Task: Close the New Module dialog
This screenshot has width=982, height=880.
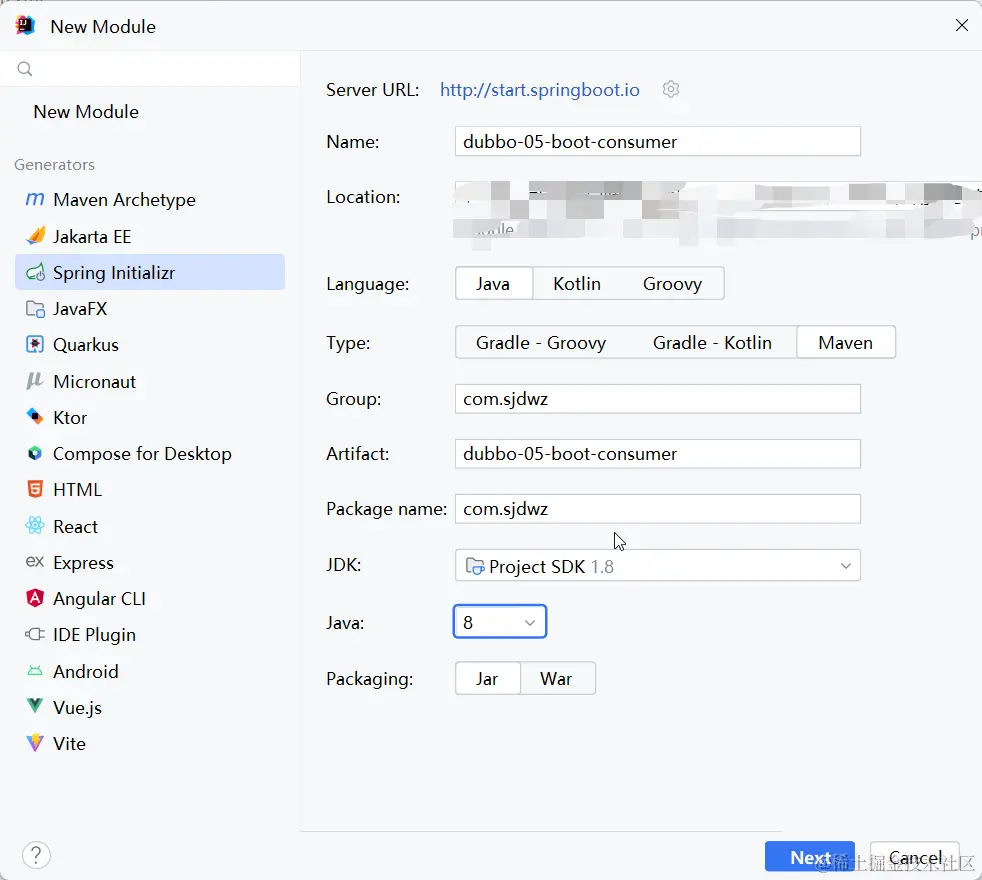Action: [x=962, y=25]
